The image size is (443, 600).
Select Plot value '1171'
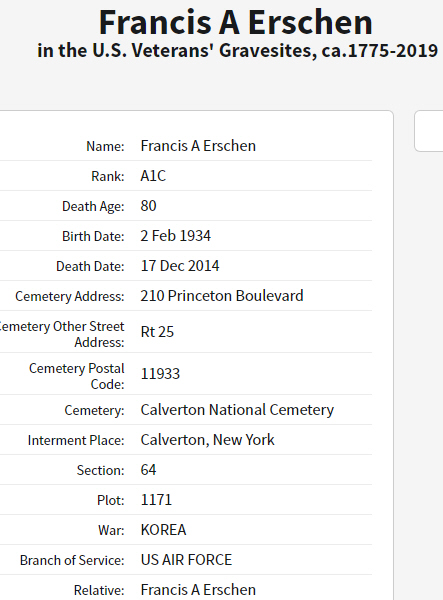pos(156,500)
